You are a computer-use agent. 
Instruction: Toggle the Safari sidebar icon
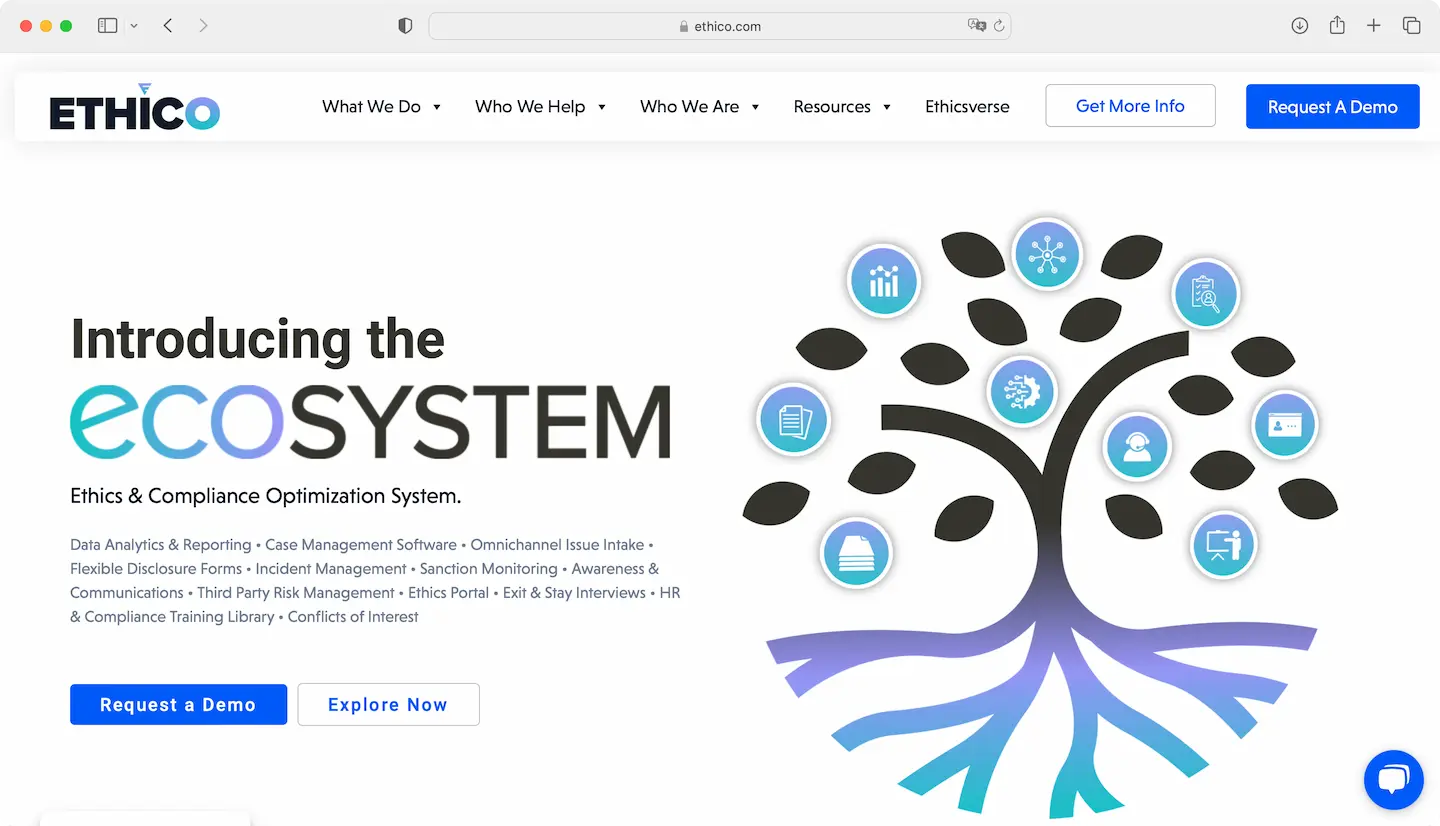click(107, 26)
